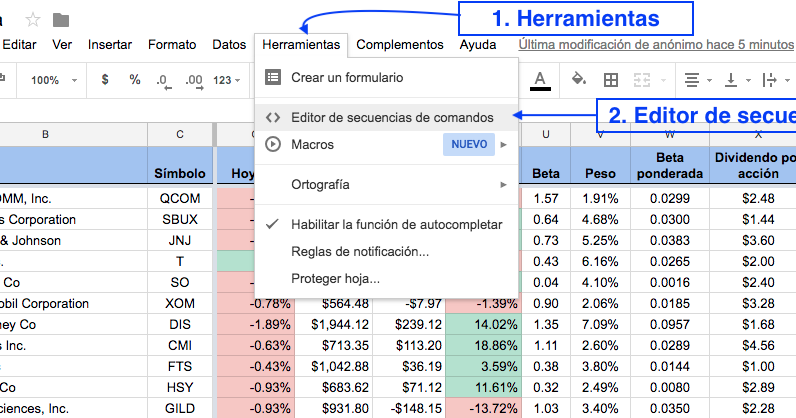Viewport: 796px width, 418px height.
Task: Toggle Habilitar la función de autocompletar
Action: tap(386, 224)
